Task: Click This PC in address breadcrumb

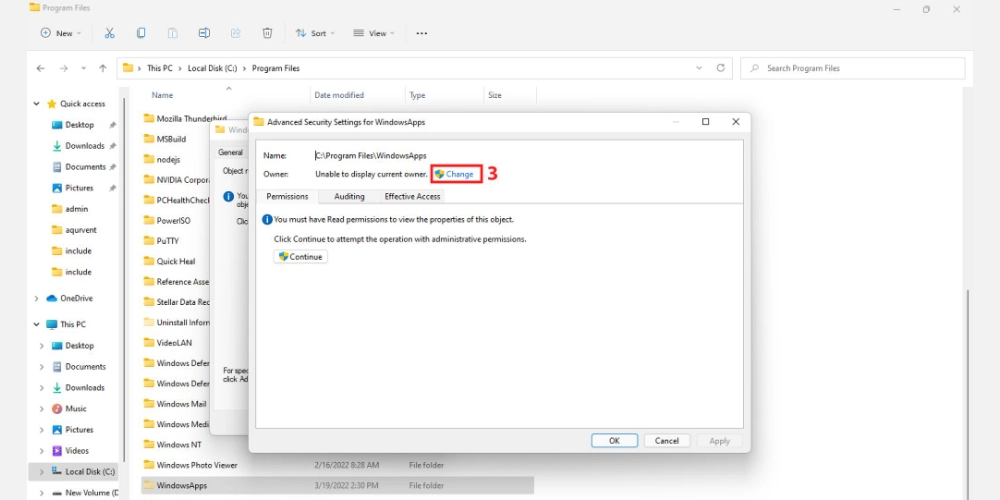Action: [x=159, y=68]
